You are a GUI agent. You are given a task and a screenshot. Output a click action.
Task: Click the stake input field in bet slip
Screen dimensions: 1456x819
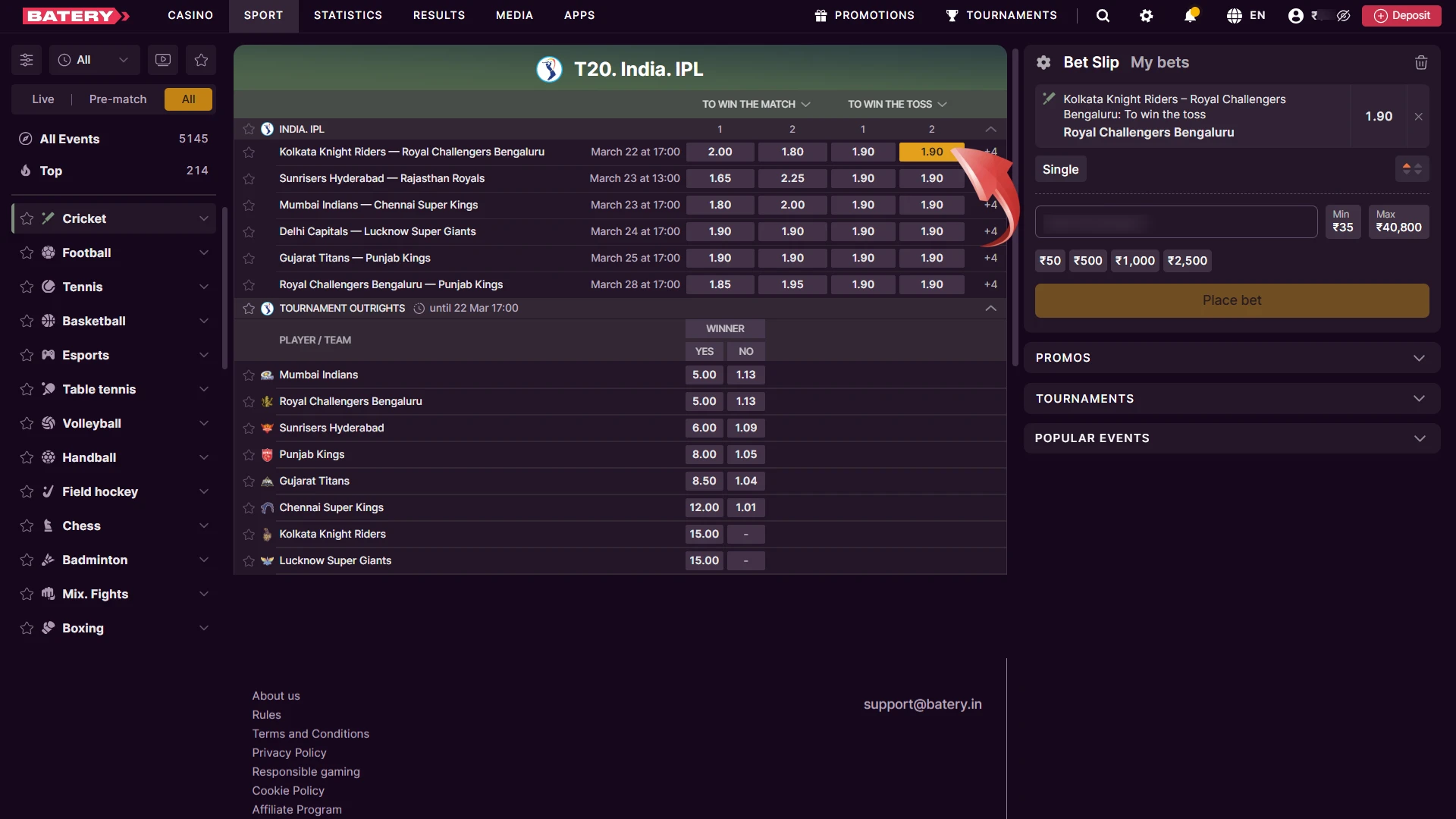click(x=1176, y=221)
